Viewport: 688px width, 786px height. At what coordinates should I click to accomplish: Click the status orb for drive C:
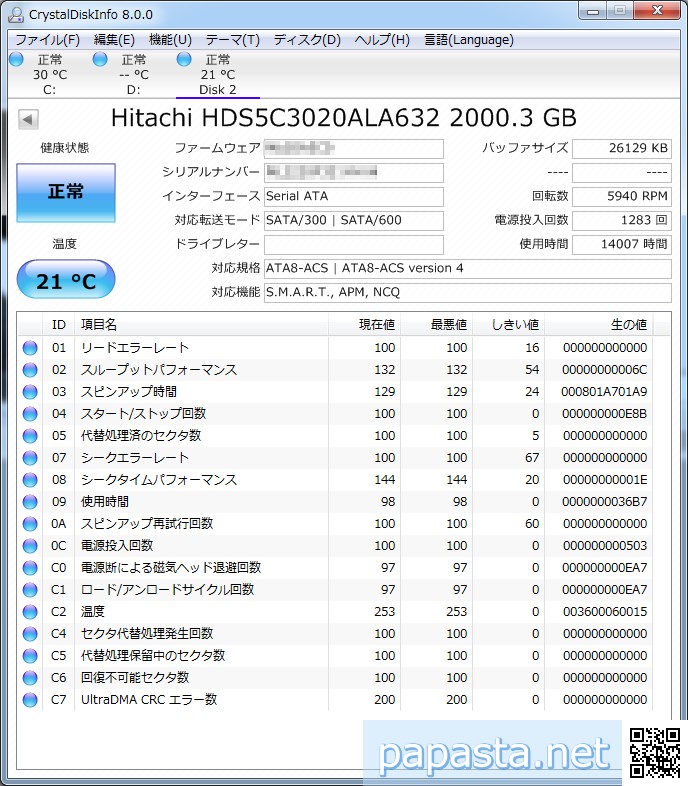click(x=16, y=60)
